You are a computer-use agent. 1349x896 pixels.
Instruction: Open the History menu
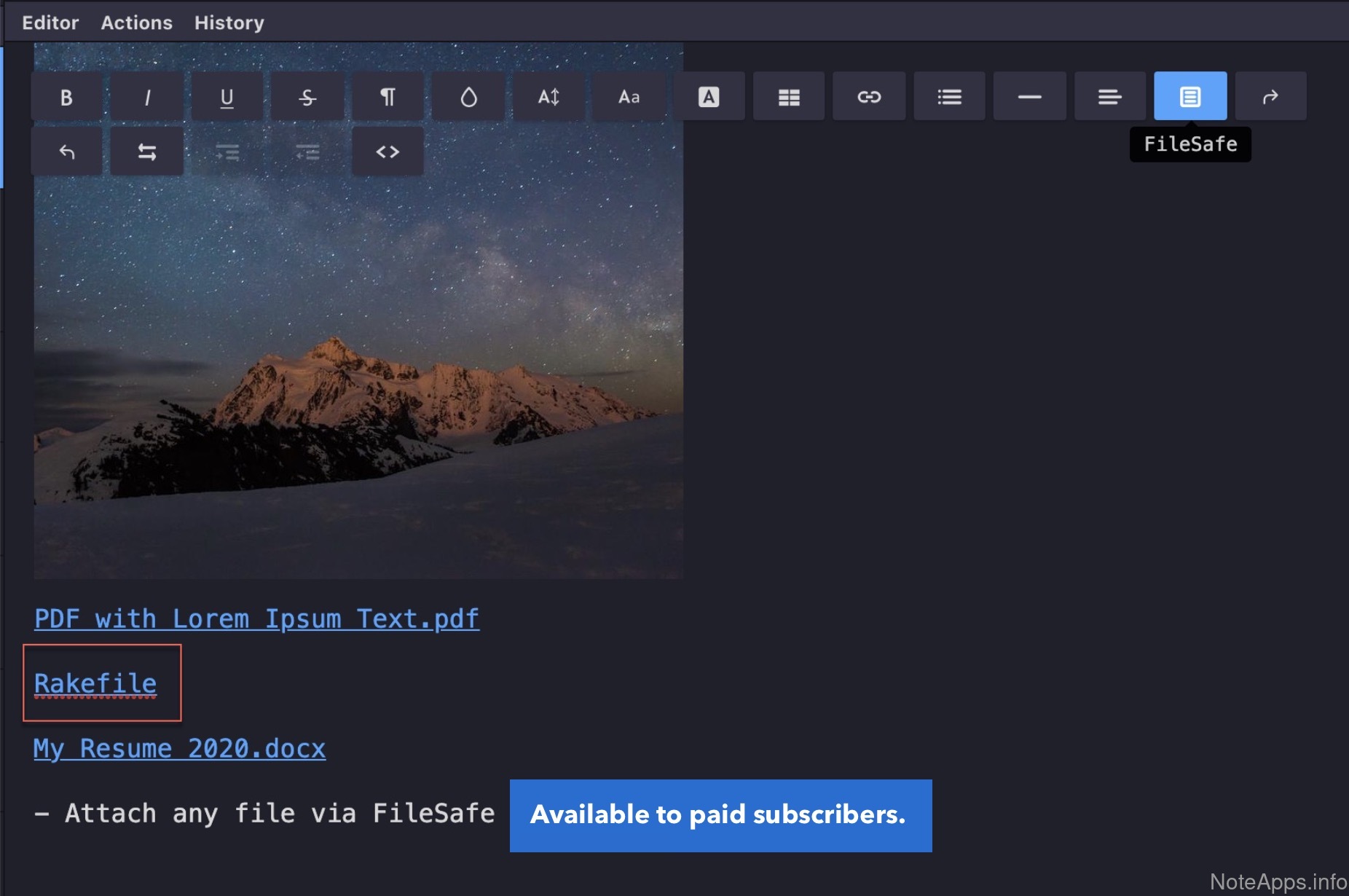229,23
